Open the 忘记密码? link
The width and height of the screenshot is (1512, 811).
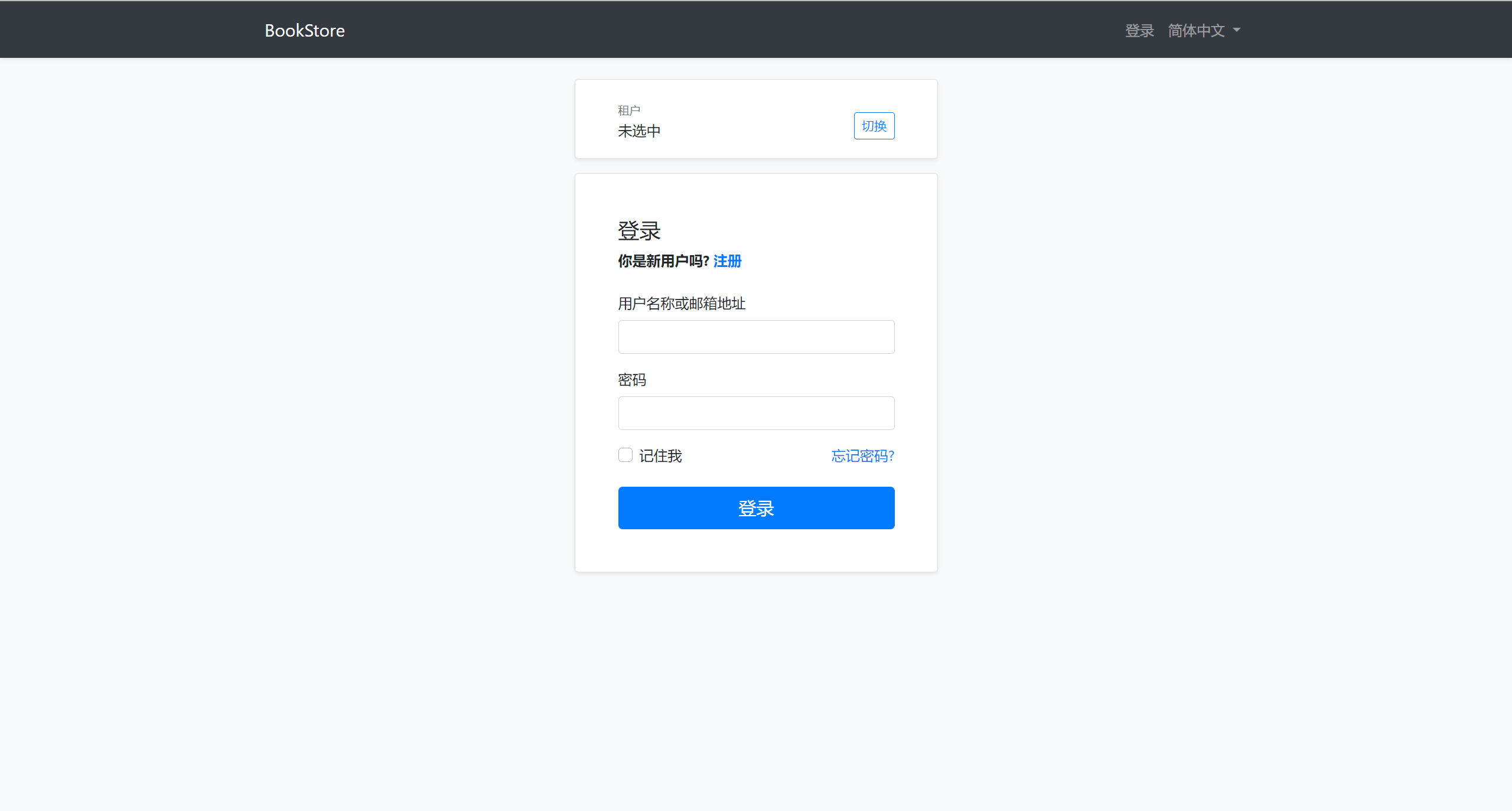862,455
